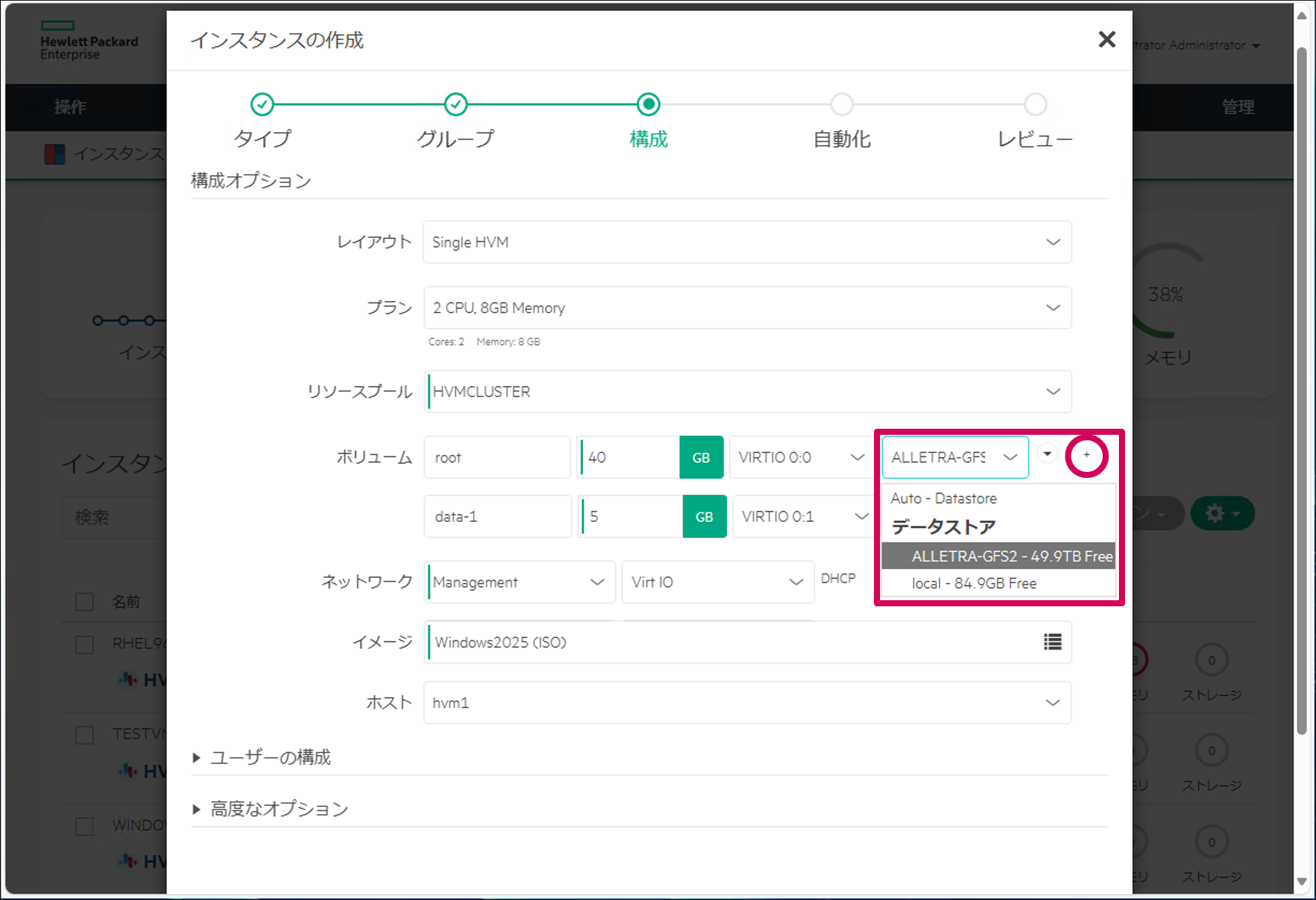The width and height of the screenshot is (1316, 900).
Task: Open the 管理 menu
Action: [1238, 107]
